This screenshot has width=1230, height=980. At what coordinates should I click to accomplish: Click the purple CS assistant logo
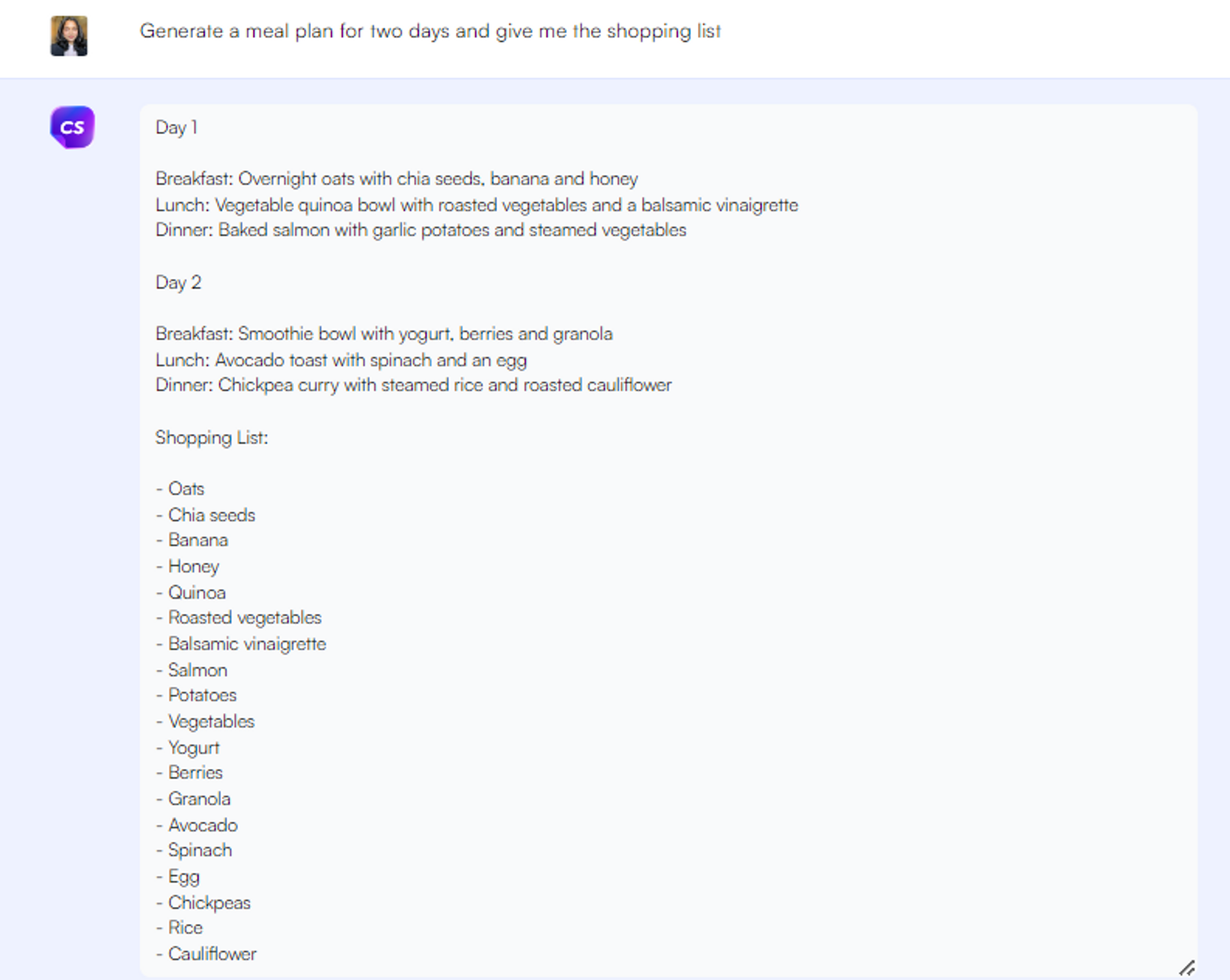click(72, 127)
